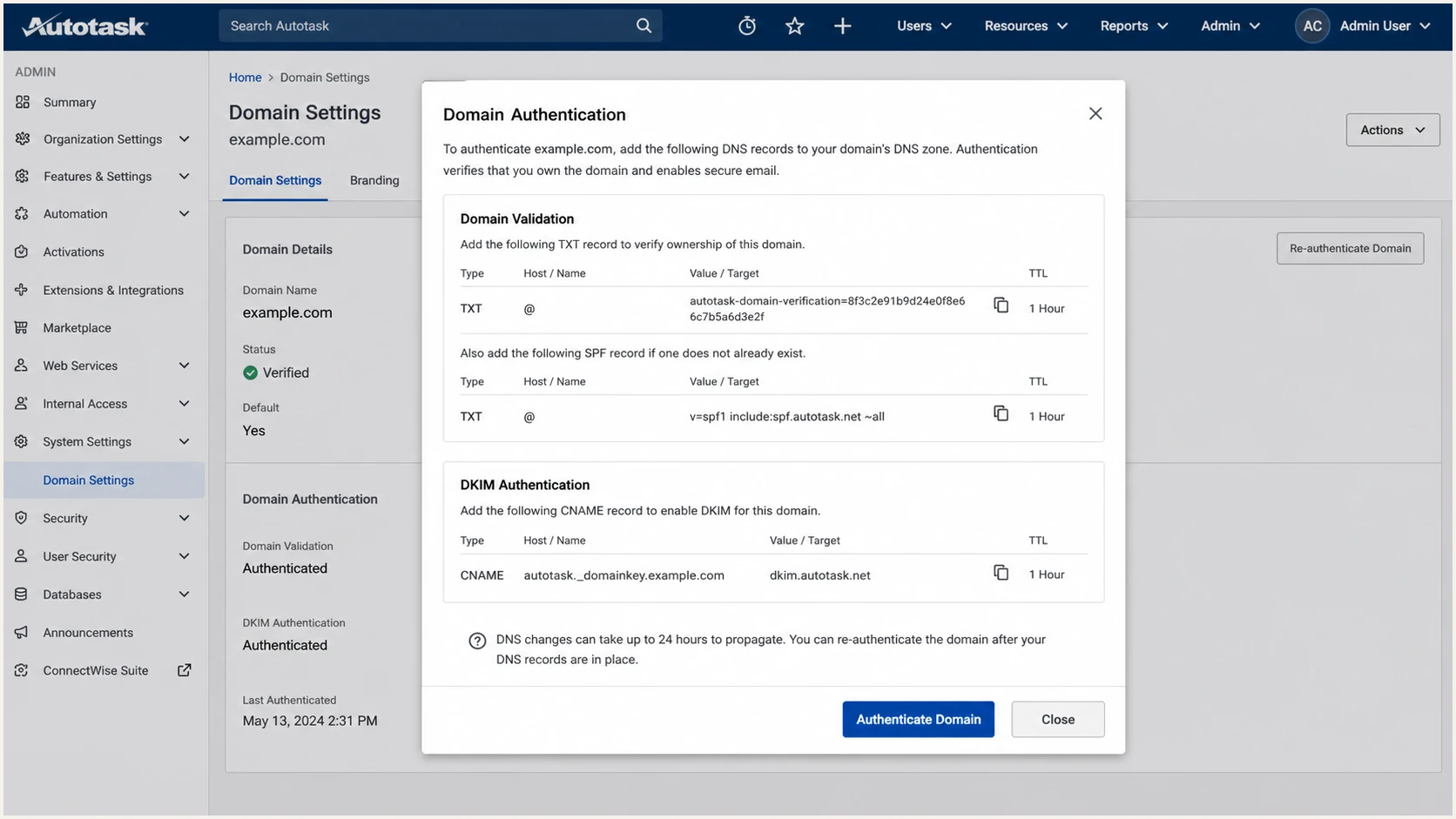The height and width of the screenshot is (819, 1456).
Task: Expand the Automation section chevron
Action: pos(184,213)
